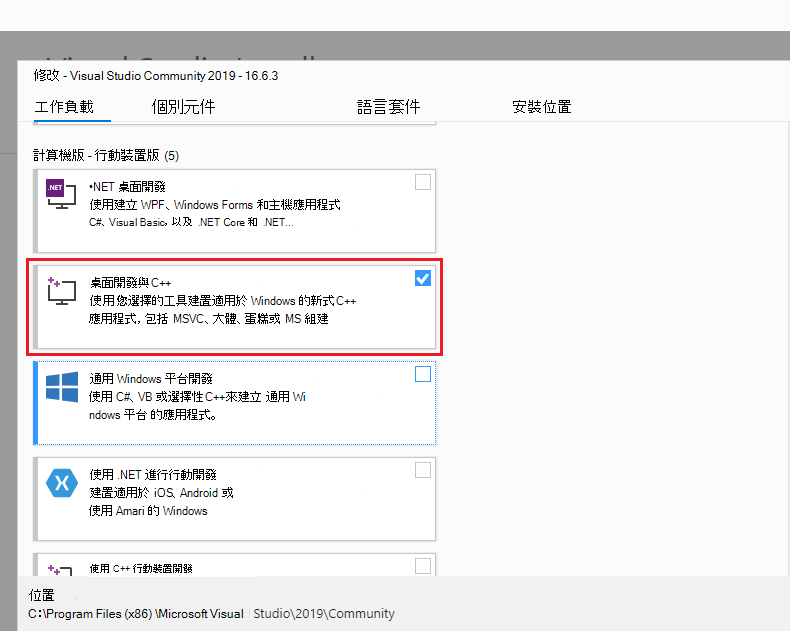Click the '桌面開發與 C++' workload title
The width and height of the screenshot is (790, 631).
click(x=130, y=283)
